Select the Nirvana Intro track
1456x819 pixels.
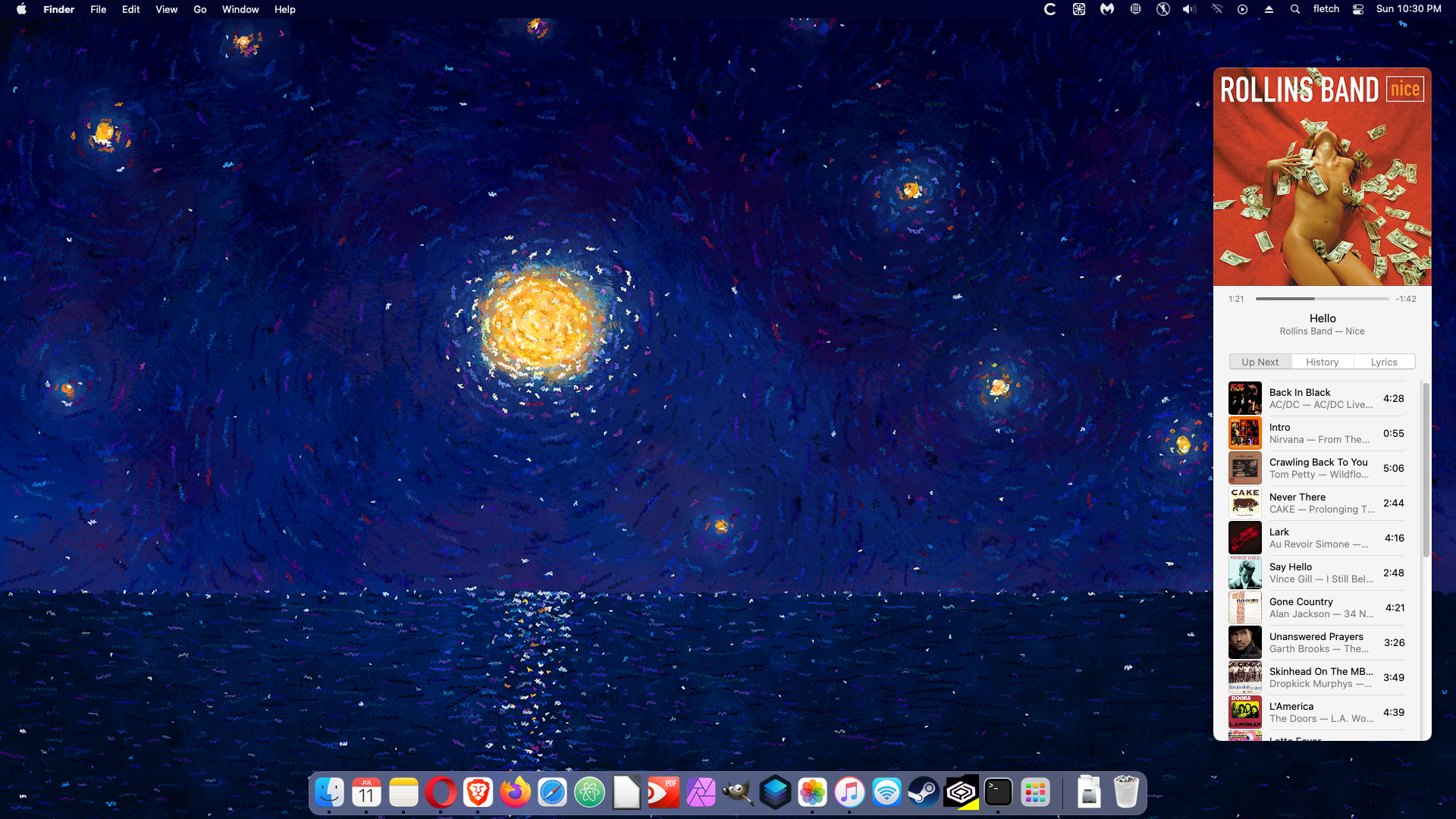(x=1316, y=433)
